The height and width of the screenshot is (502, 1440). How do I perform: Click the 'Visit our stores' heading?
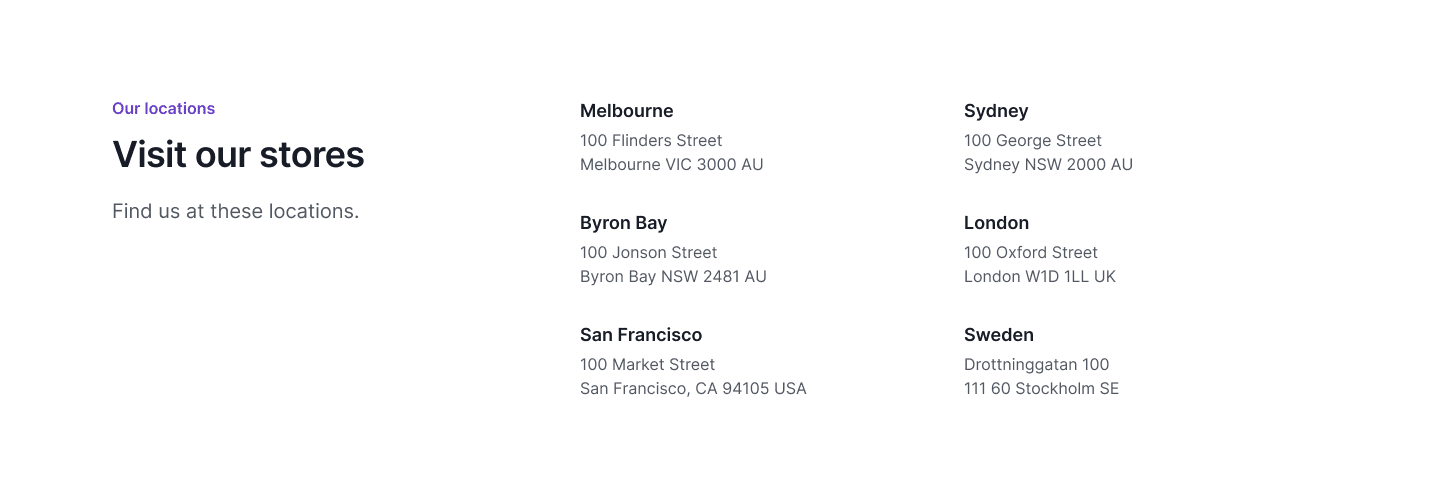tap(238, 154)
